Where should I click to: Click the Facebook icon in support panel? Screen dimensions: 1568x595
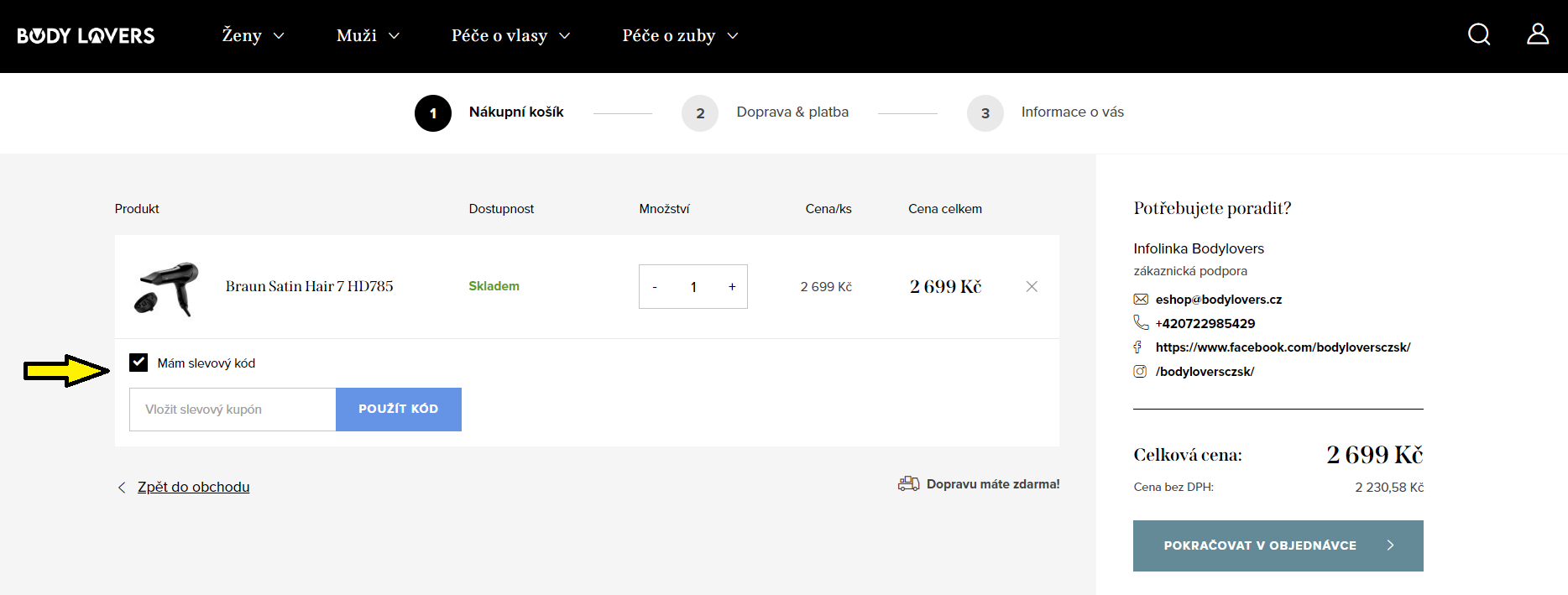point(1138,347)
